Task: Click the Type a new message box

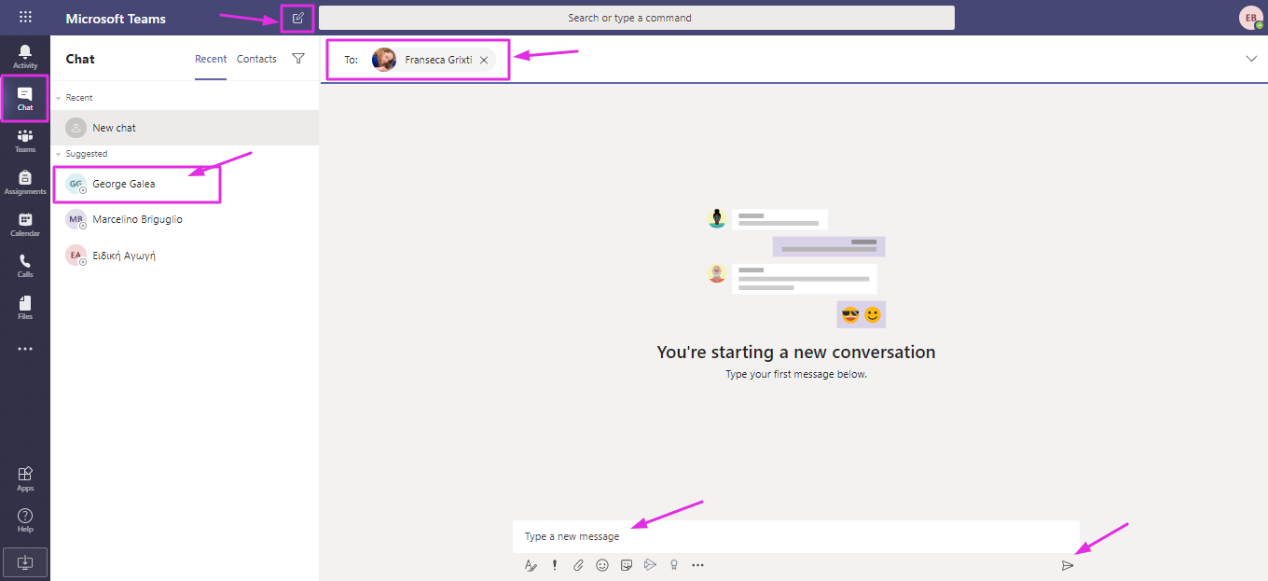Action: (796, 536)
